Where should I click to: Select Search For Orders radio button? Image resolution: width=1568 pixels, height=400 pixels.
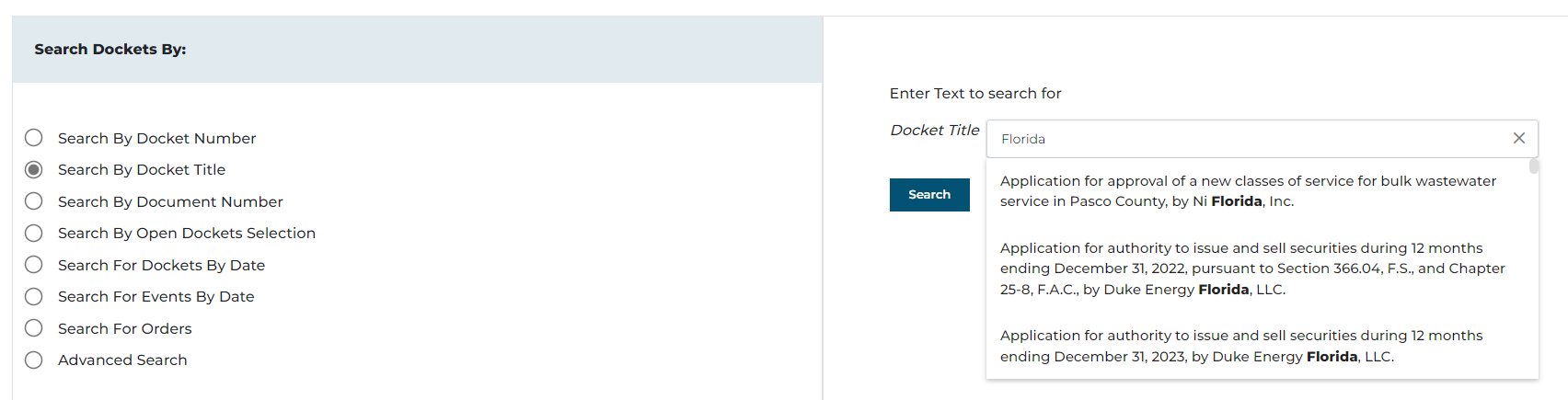34,328
